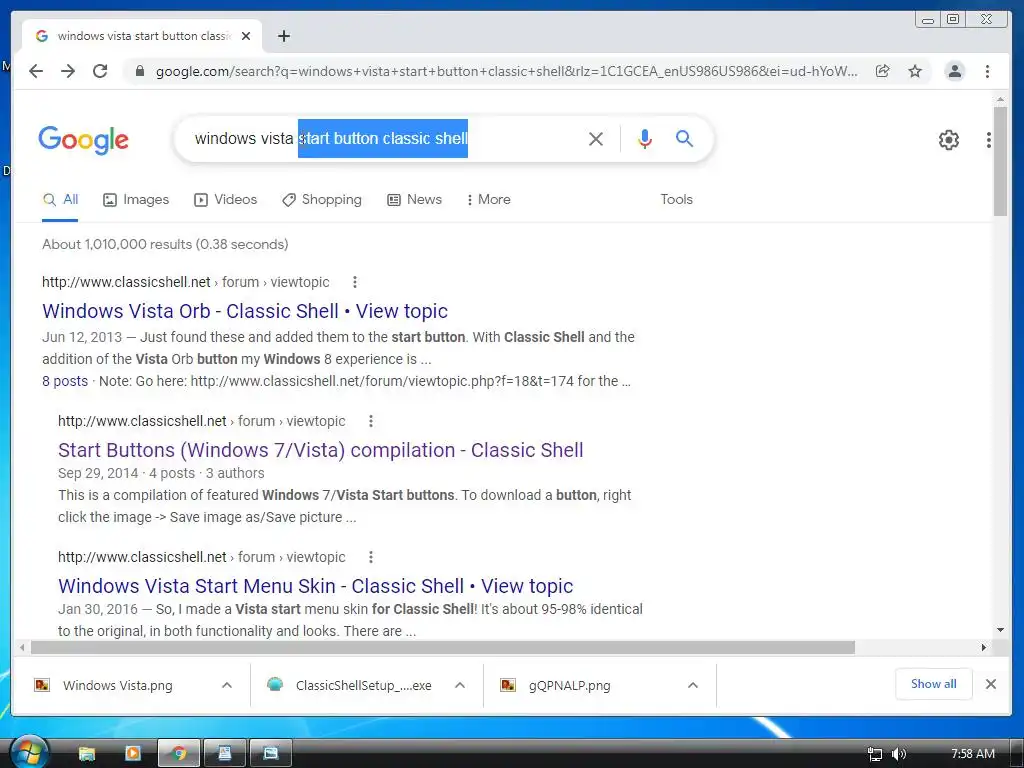Viewport: 1024px width, 768px height.
Task: Open search Tools
Action: [676, 199]
